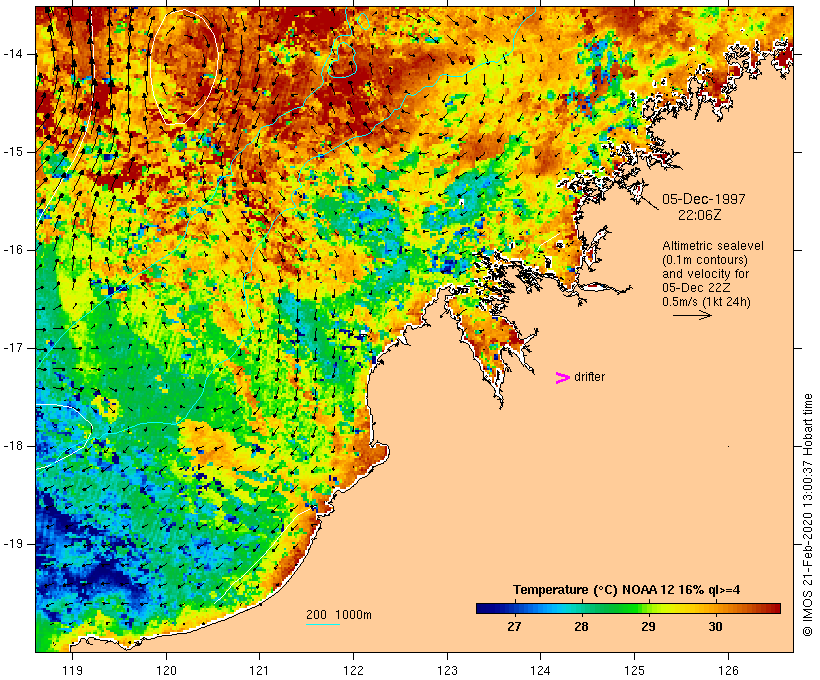Viewport: 820px width, 680px height.
Task: Click the longitude label 119
Action: coord(72,670)
